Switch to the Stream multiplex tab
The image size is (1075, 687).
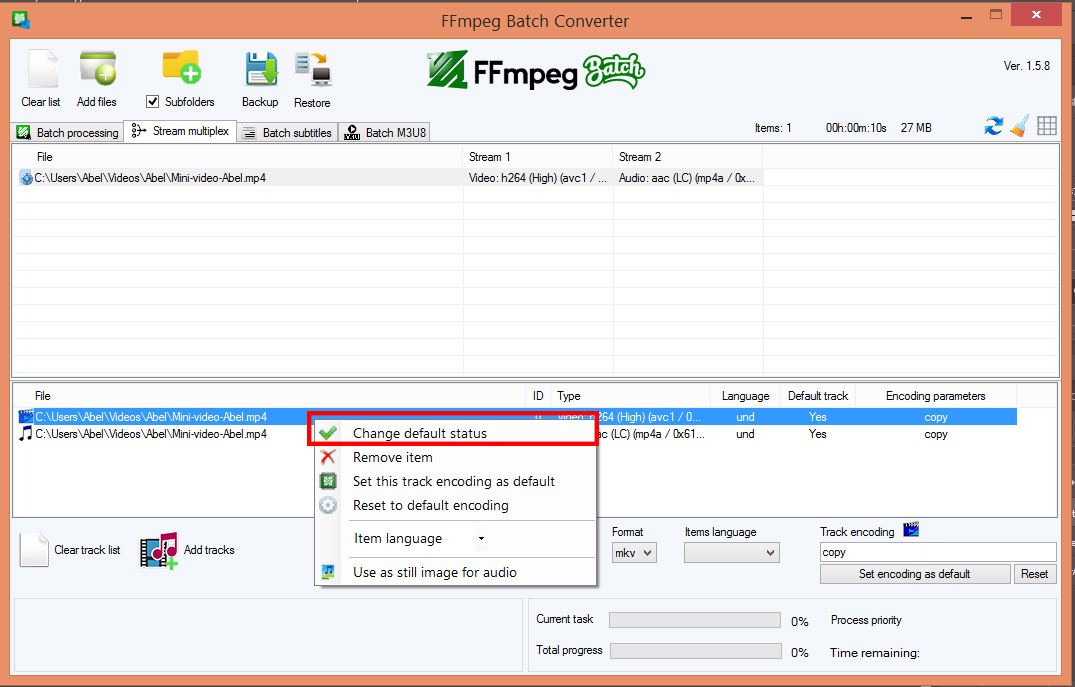click(x=181, y=131)
